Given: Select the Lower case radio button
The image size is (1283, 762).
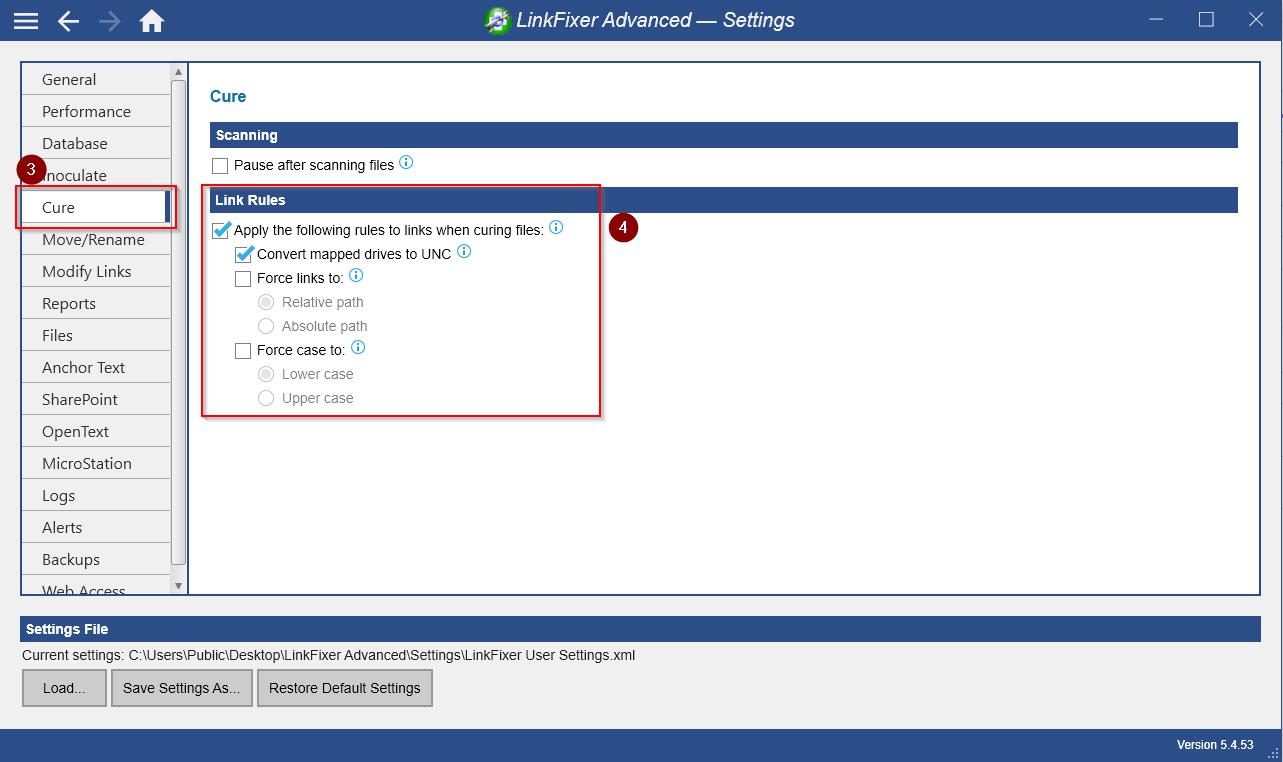Looking at the screenshot, I should [266, 374].
